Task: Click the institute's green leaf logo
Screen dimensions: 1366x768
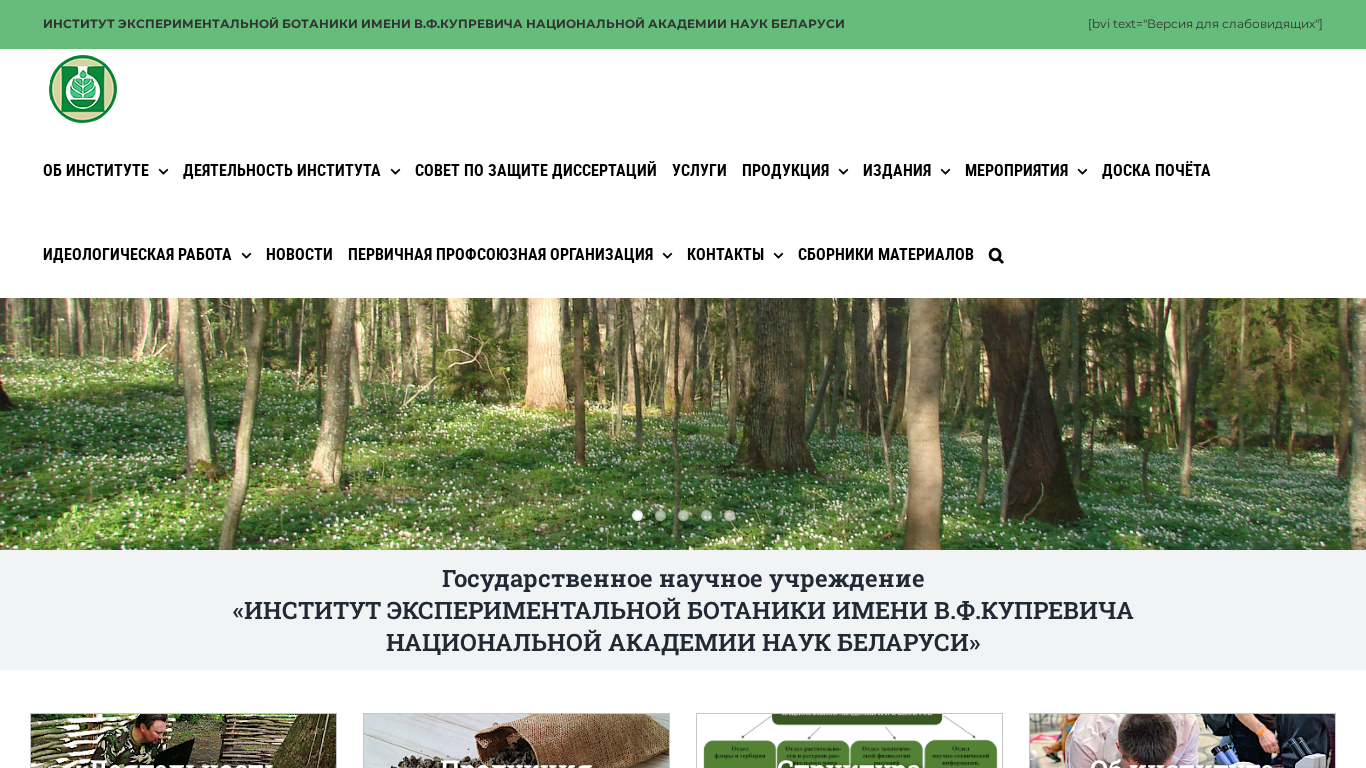Action: [83, 89]
